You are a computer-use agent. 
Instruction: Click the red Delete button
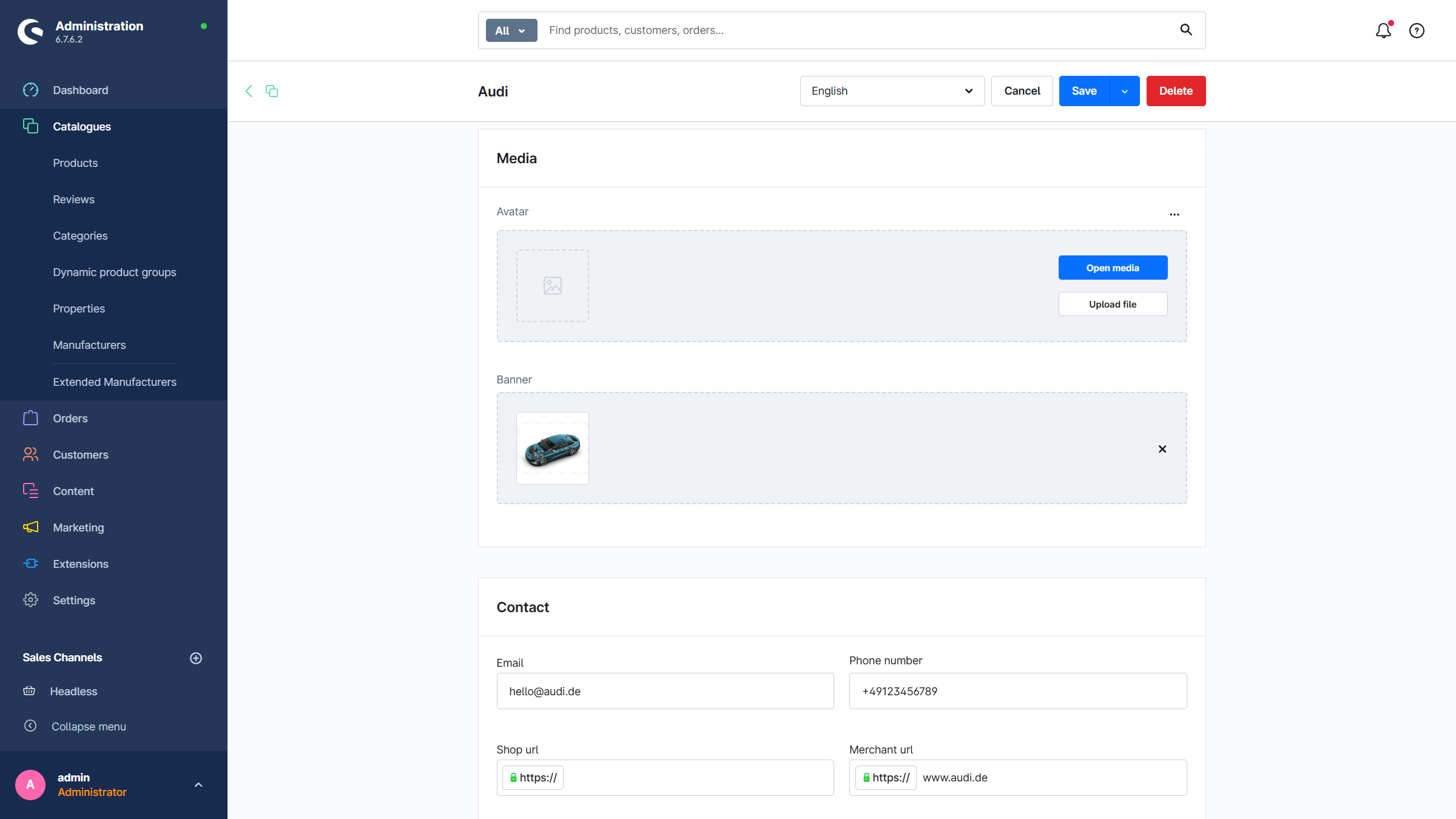coord(1176,91)
